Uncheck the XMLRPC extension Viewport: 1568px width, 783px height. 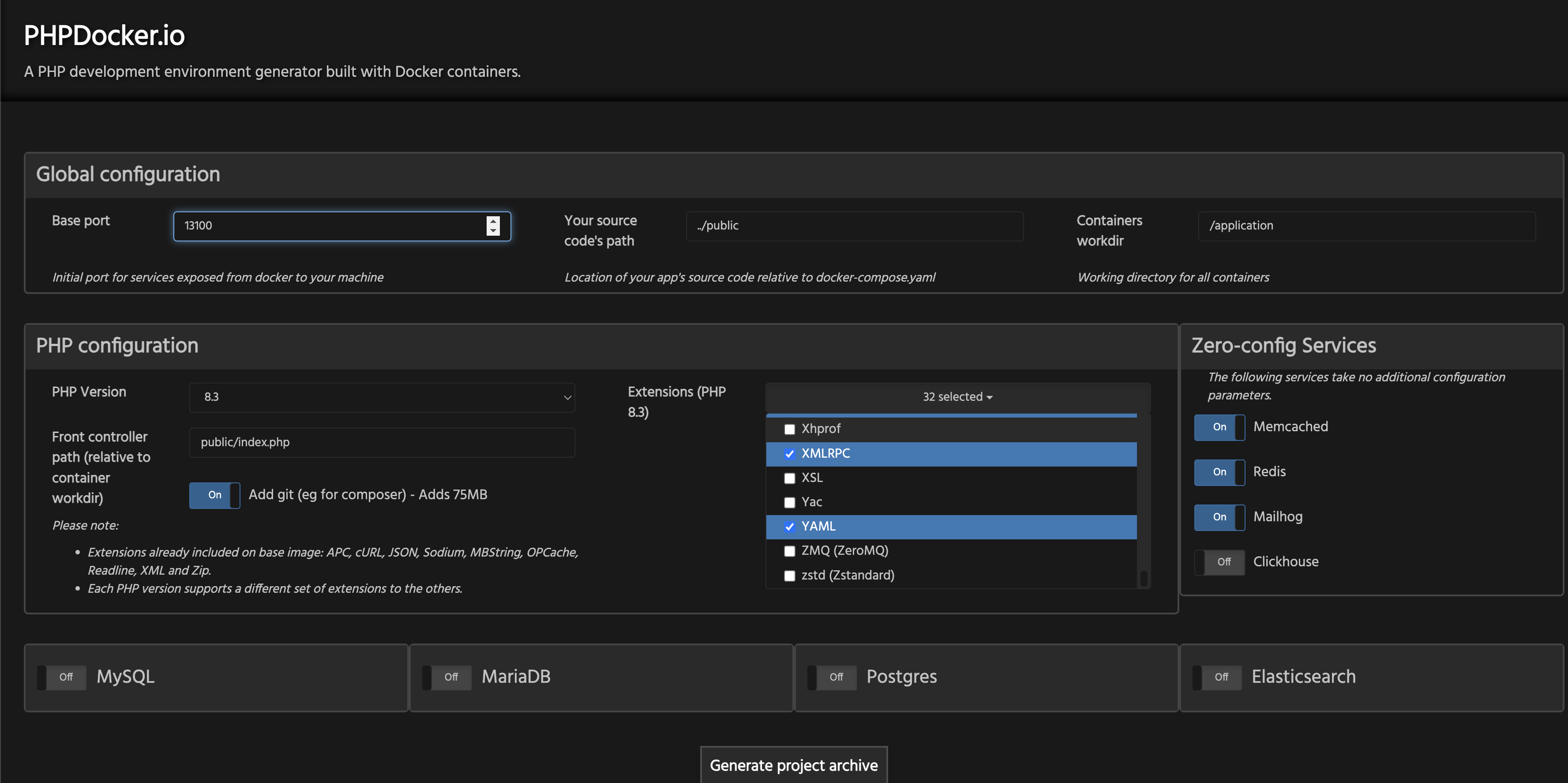789,454
